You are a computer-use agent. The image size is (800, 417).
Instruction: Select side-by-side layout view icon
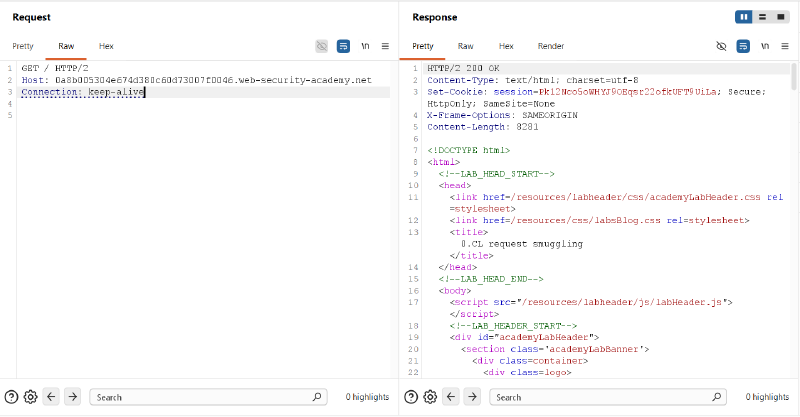(x=744, y=17)
